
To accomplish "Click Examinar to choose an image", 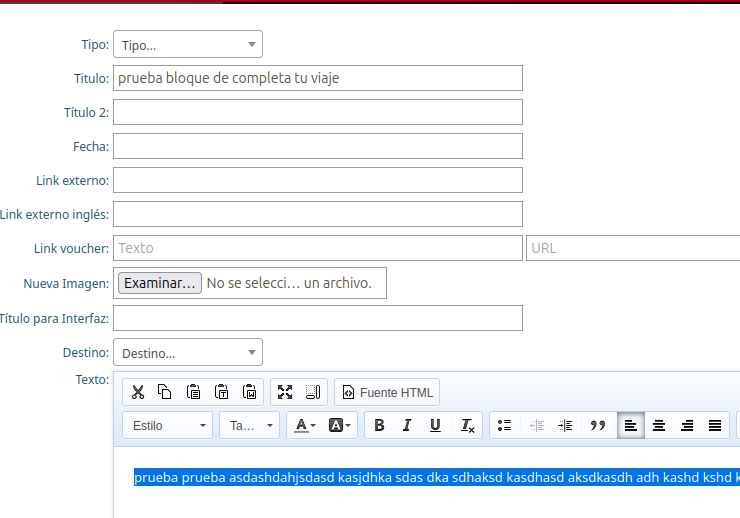I will (160, 283).
